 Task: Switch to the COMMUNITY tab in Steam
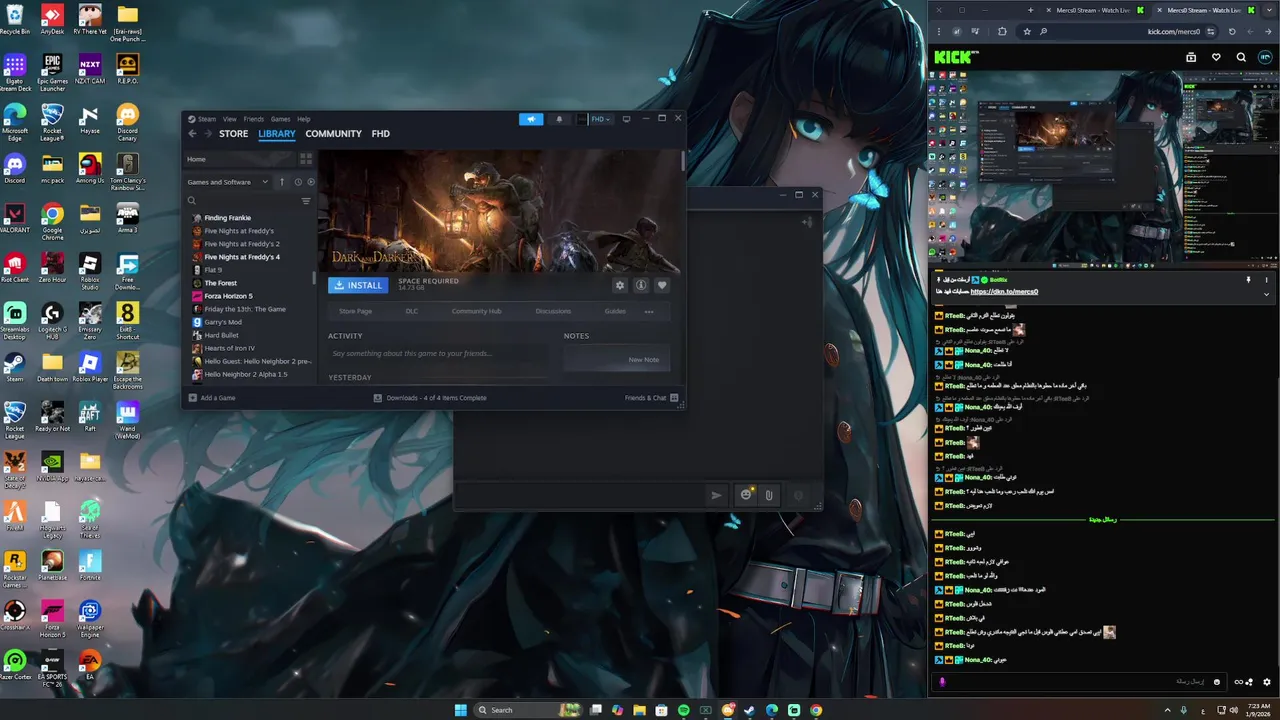[333, 134]
